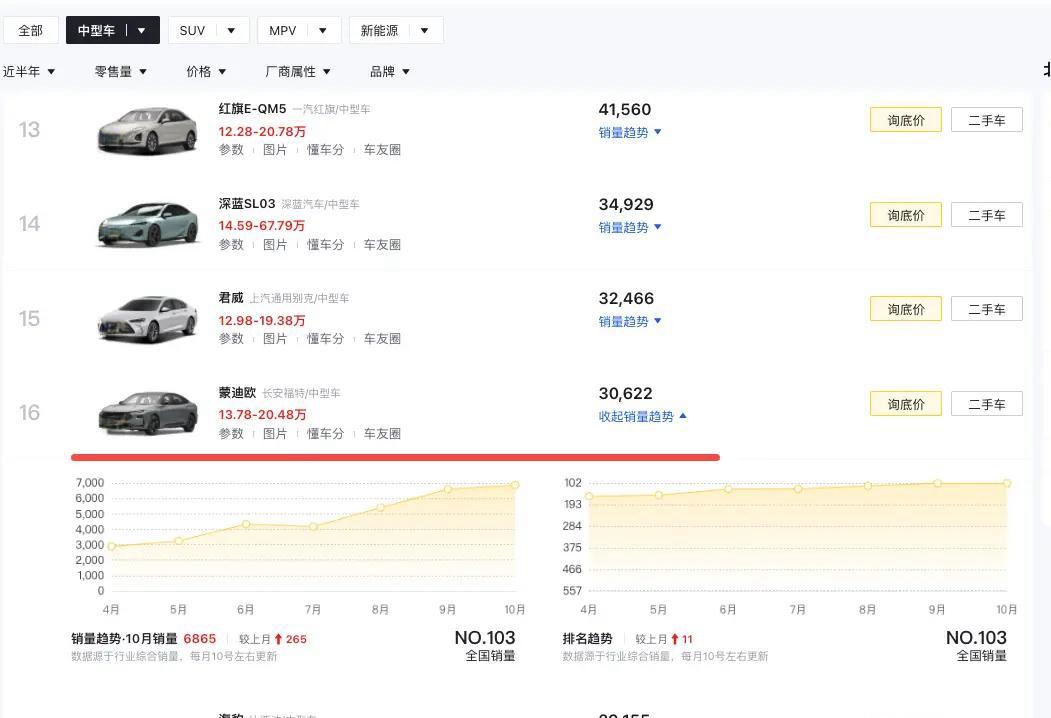Click the 深蓝SL03 sales figure 34,929
The width and height of the screenshot is (1051, 718).
click(626, 204)
